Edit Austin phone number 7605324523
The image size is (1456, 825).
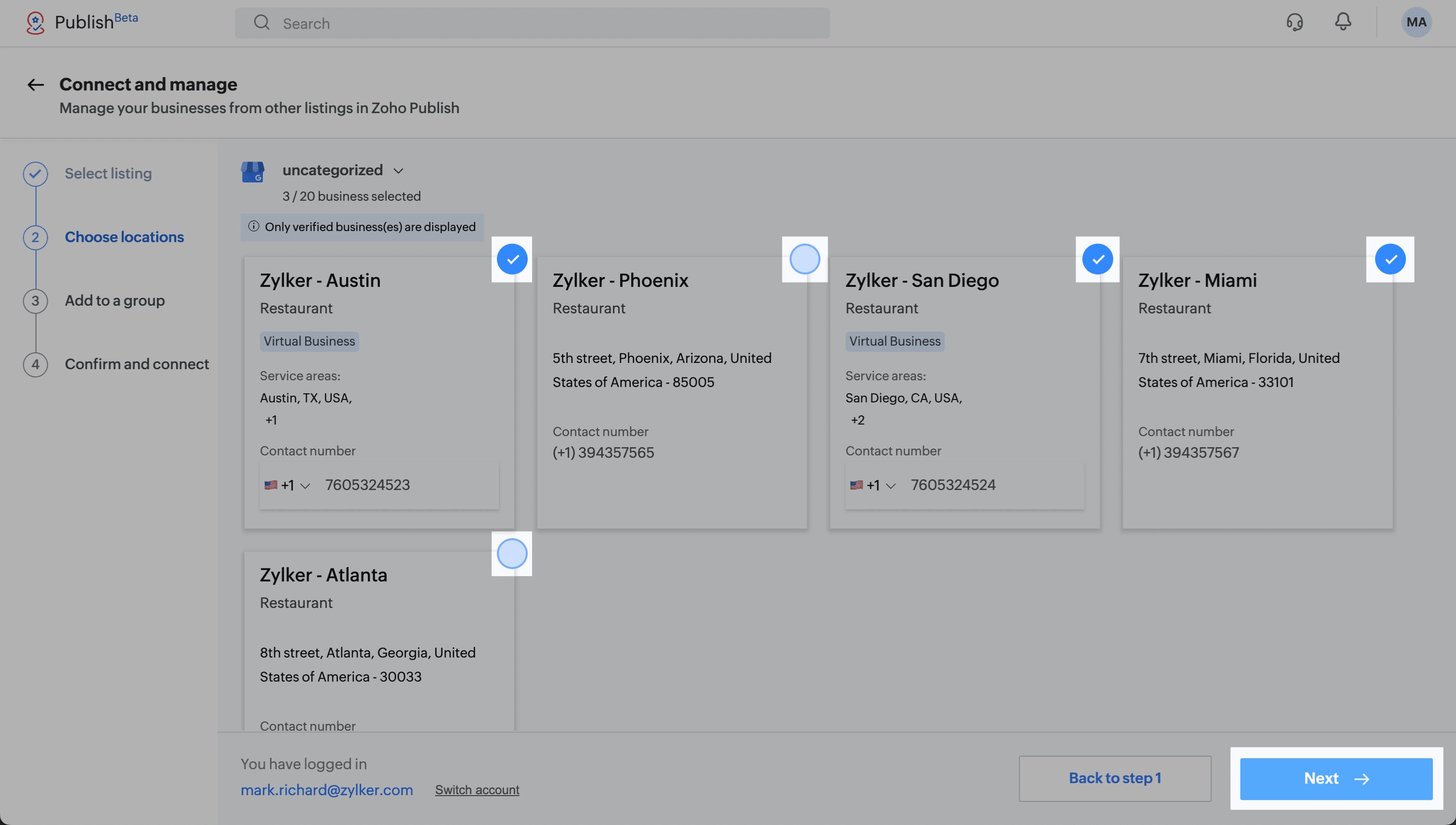367,485
